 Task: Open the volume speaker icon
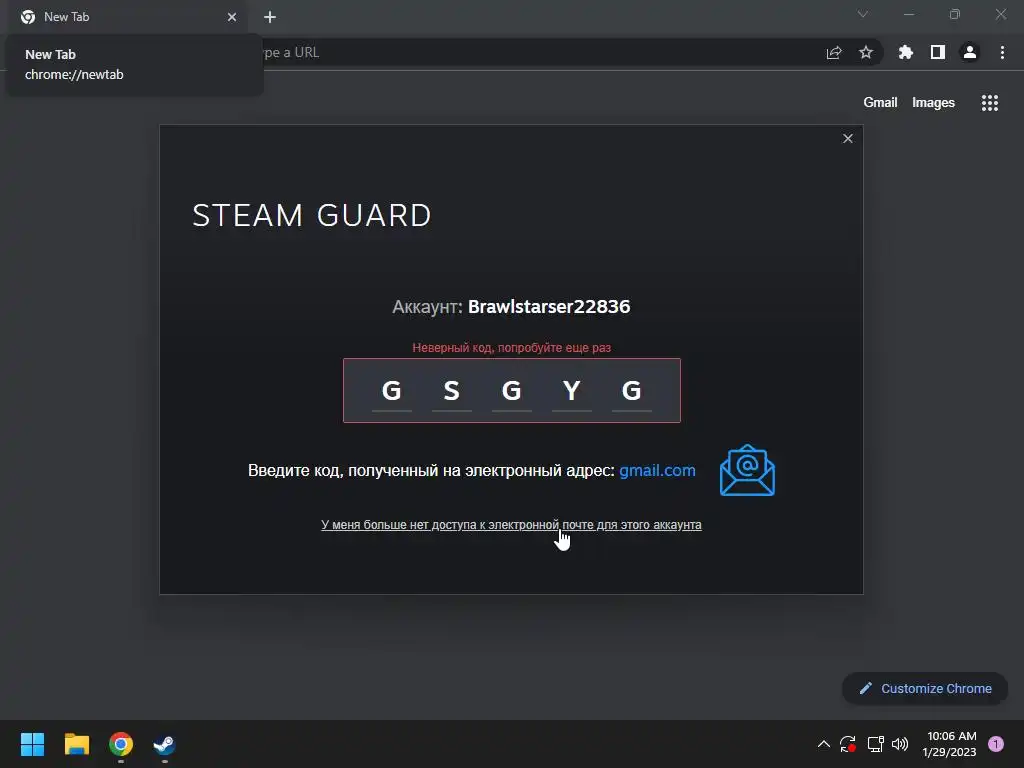coord(900,744)
